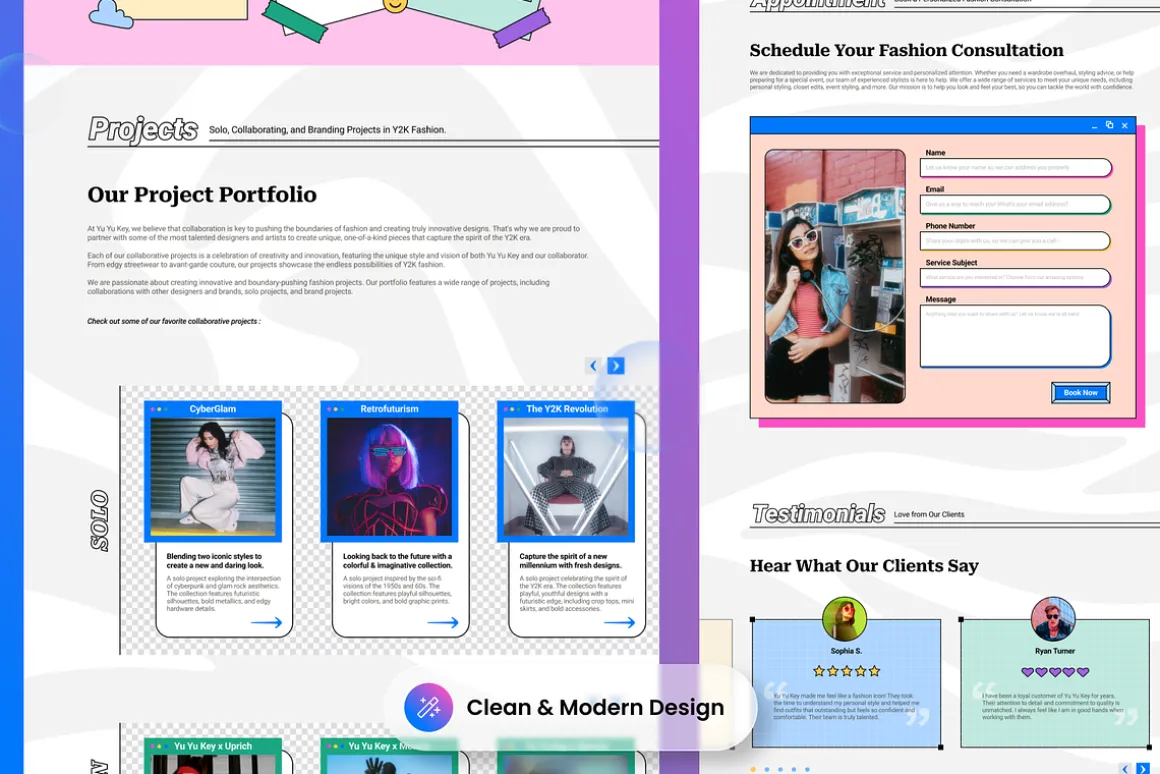The image size is (1160, 774).
Task: Click the Email input field
Action: (x=1015, y=204)
